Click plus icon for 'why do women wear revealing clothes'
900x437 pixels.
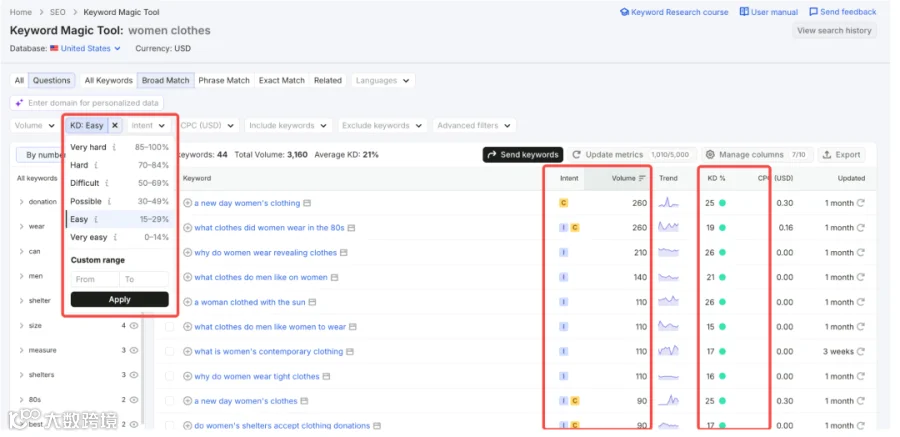coord(188,253)
